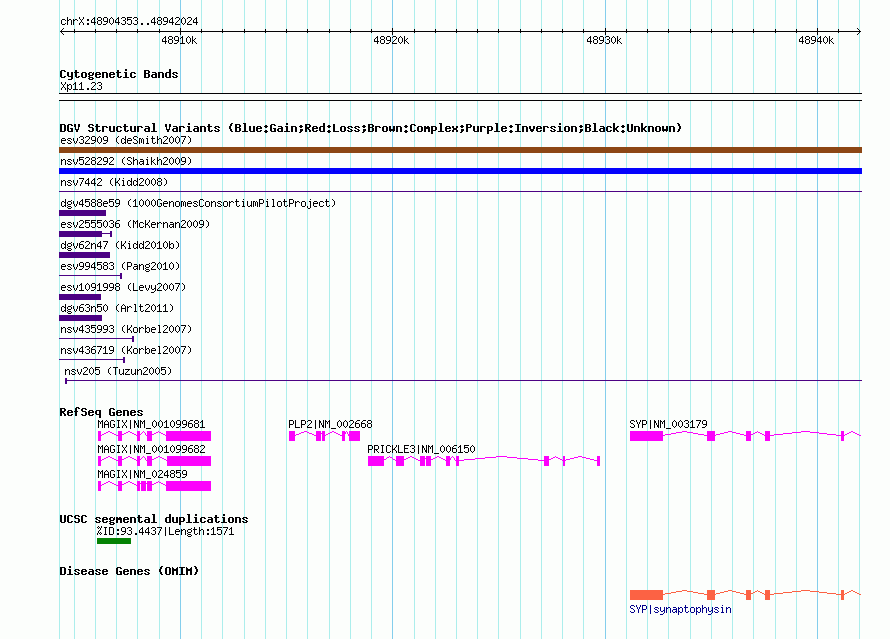
Task: Click the 48920k ruler tick
Action: pyautogui.click(x=391, y=40)
